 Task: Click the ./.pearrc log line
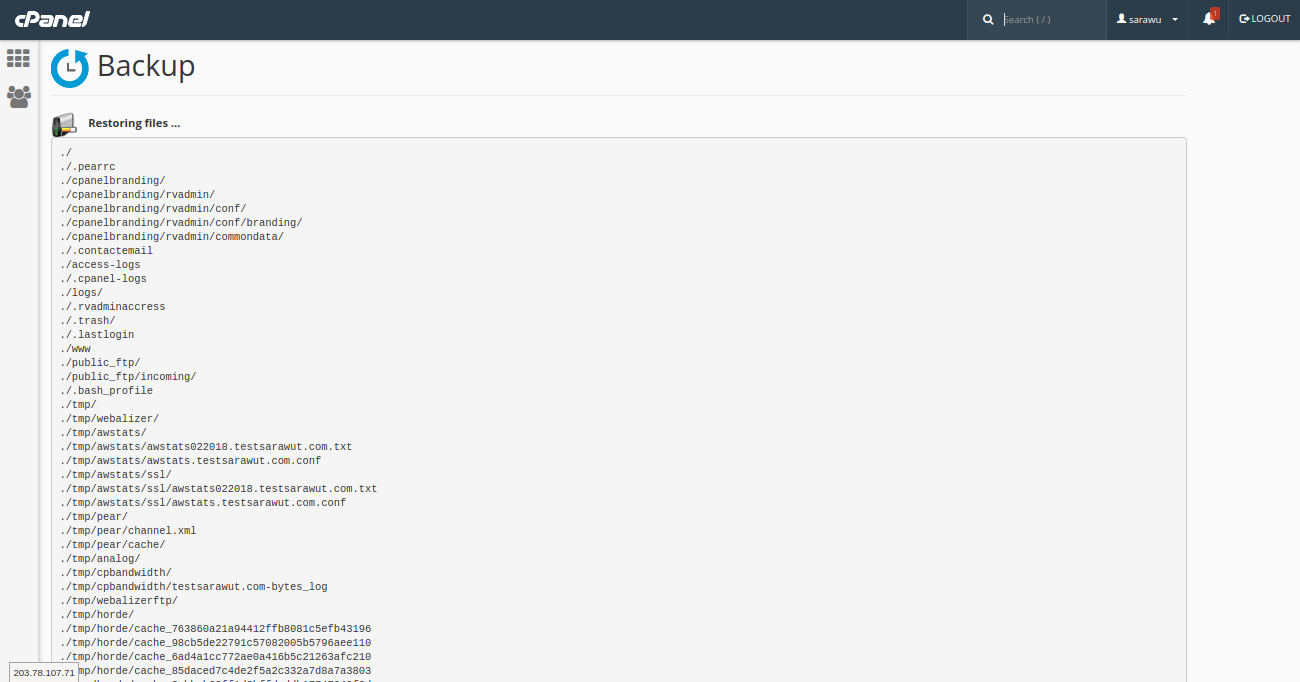88,167
